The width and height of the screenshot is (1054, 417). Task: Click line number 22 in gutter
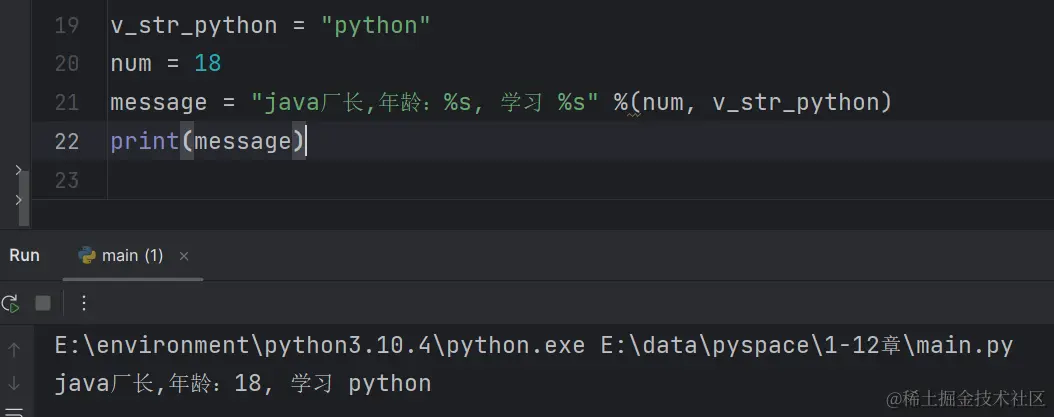67,142
